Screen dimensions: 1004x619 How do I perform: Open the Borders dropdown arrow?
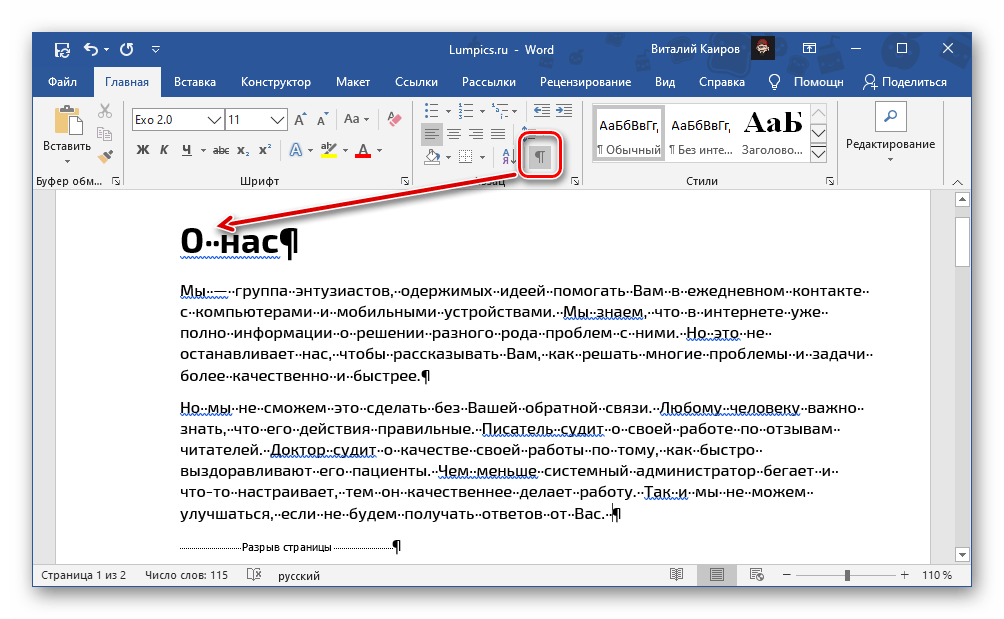click(x=482, y=157)
